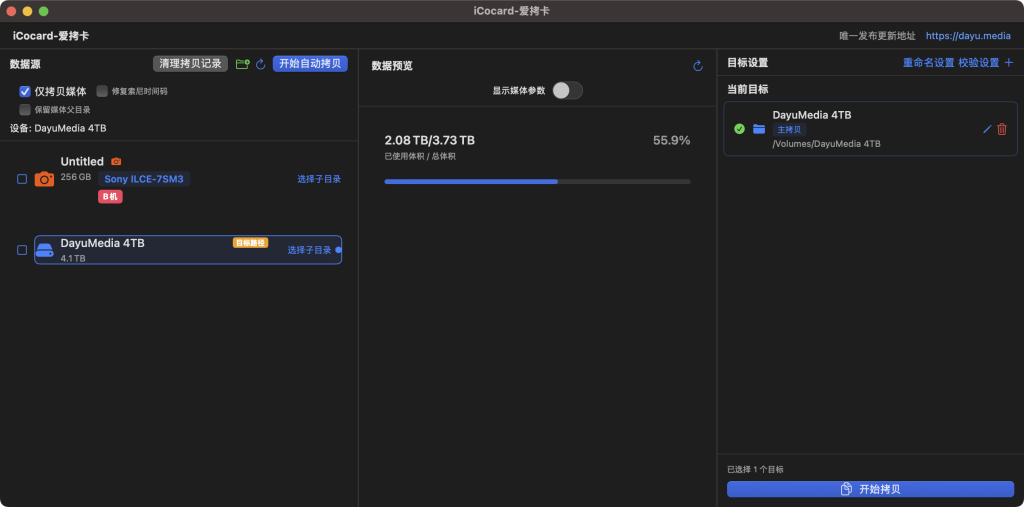Click the green add folder icon

[x=242, y=64]
